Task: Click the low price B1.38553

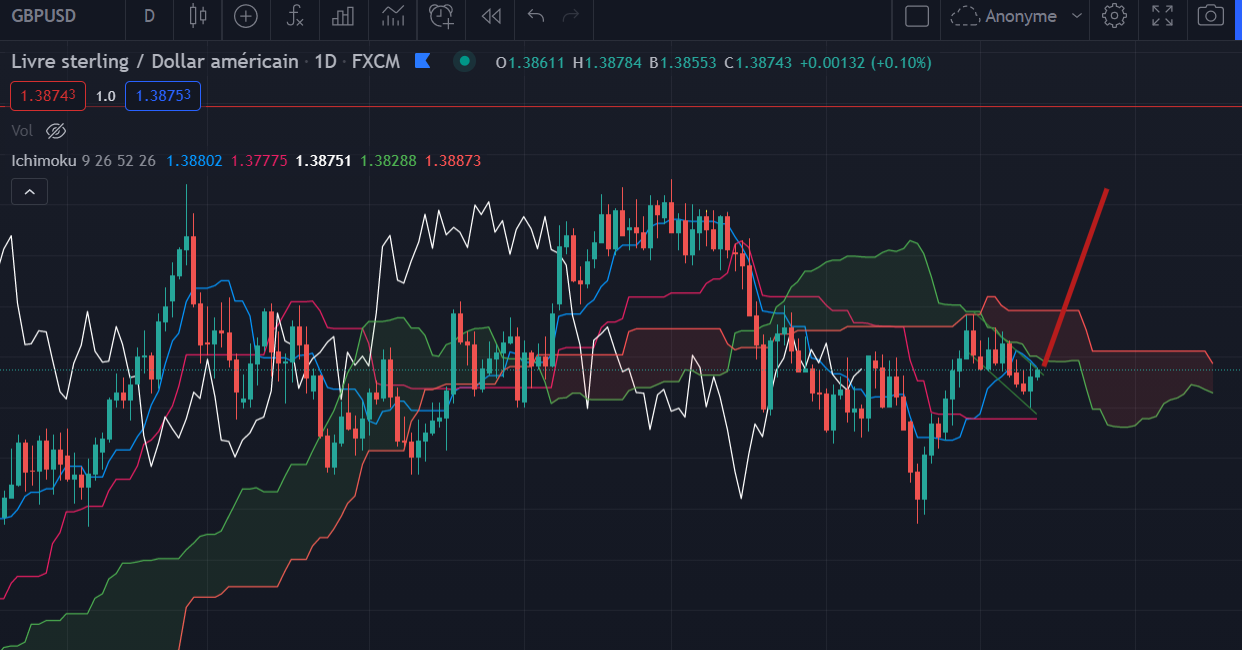Action: [x=683, y=62]
